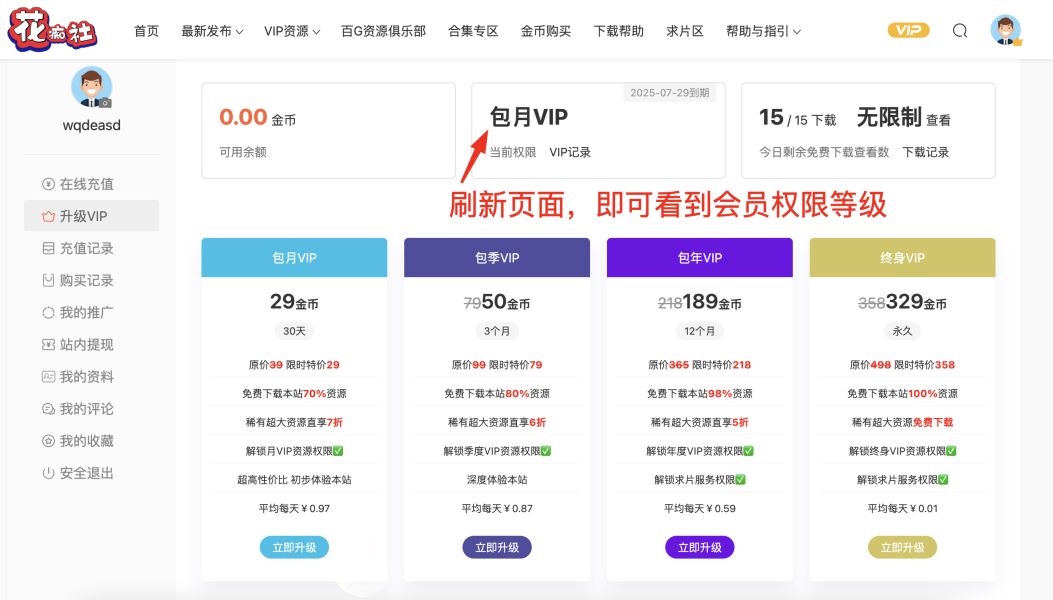Open the user avatar in top right

(x=1005, y=30)
